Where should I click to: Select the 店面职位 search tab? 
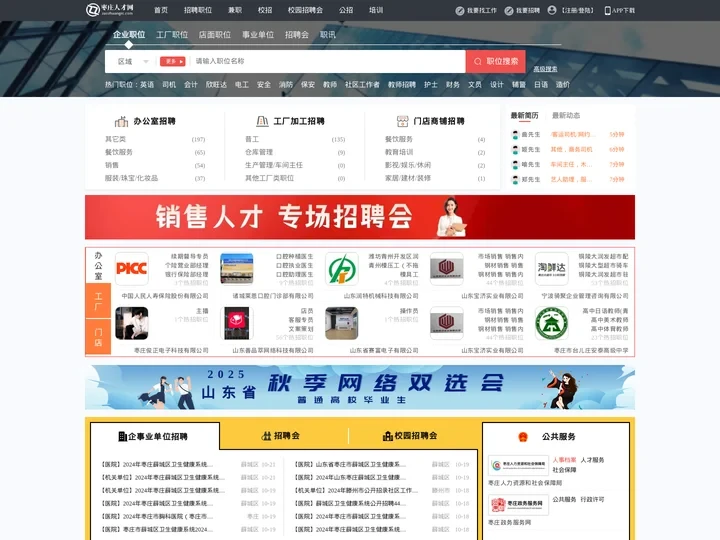[x=215, y=34]
